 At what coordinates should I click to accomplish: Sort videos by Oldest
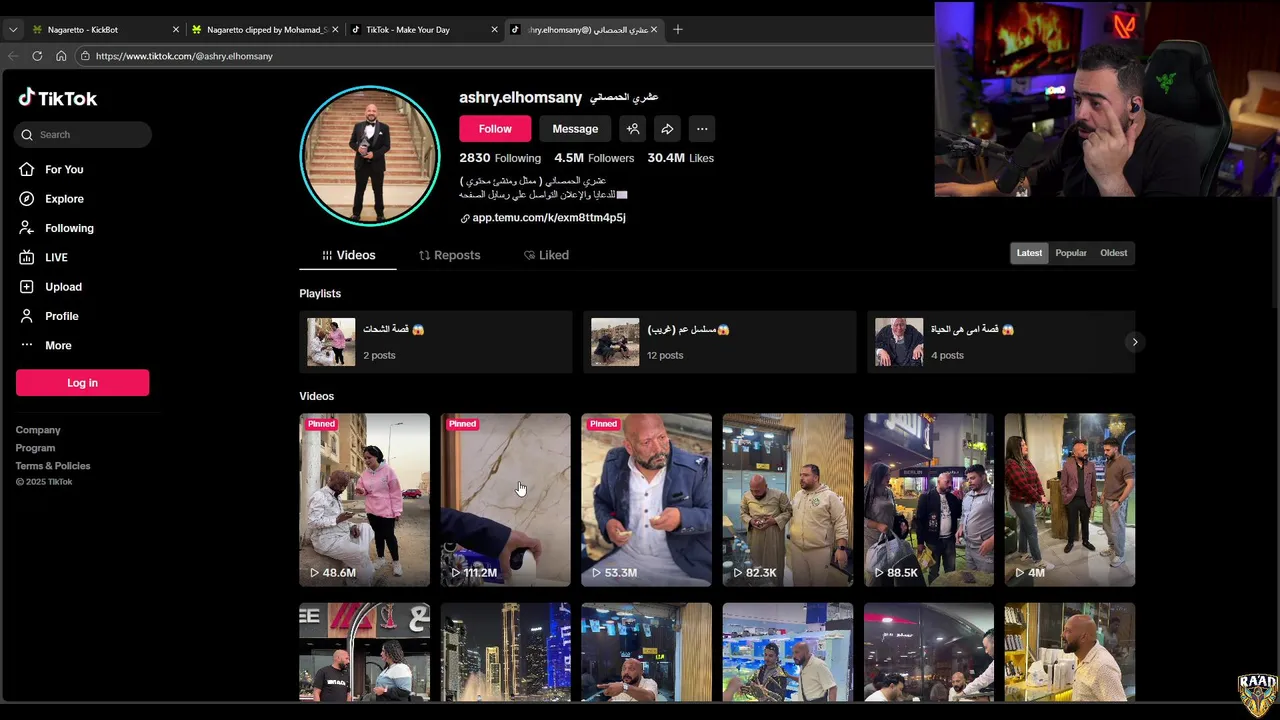pos(1113,253)
